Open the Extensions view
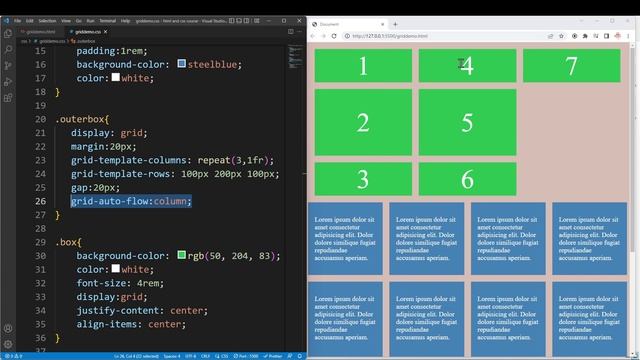Image resolution: width=640 pixels, height=360 pixels. coord(8,98)
